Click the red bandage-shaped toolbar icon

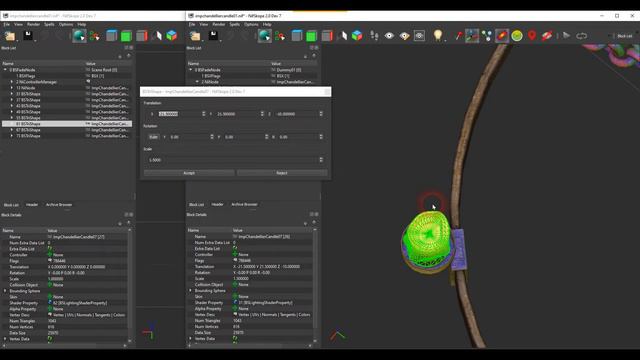pyautogui.click(x=547, y=36)
